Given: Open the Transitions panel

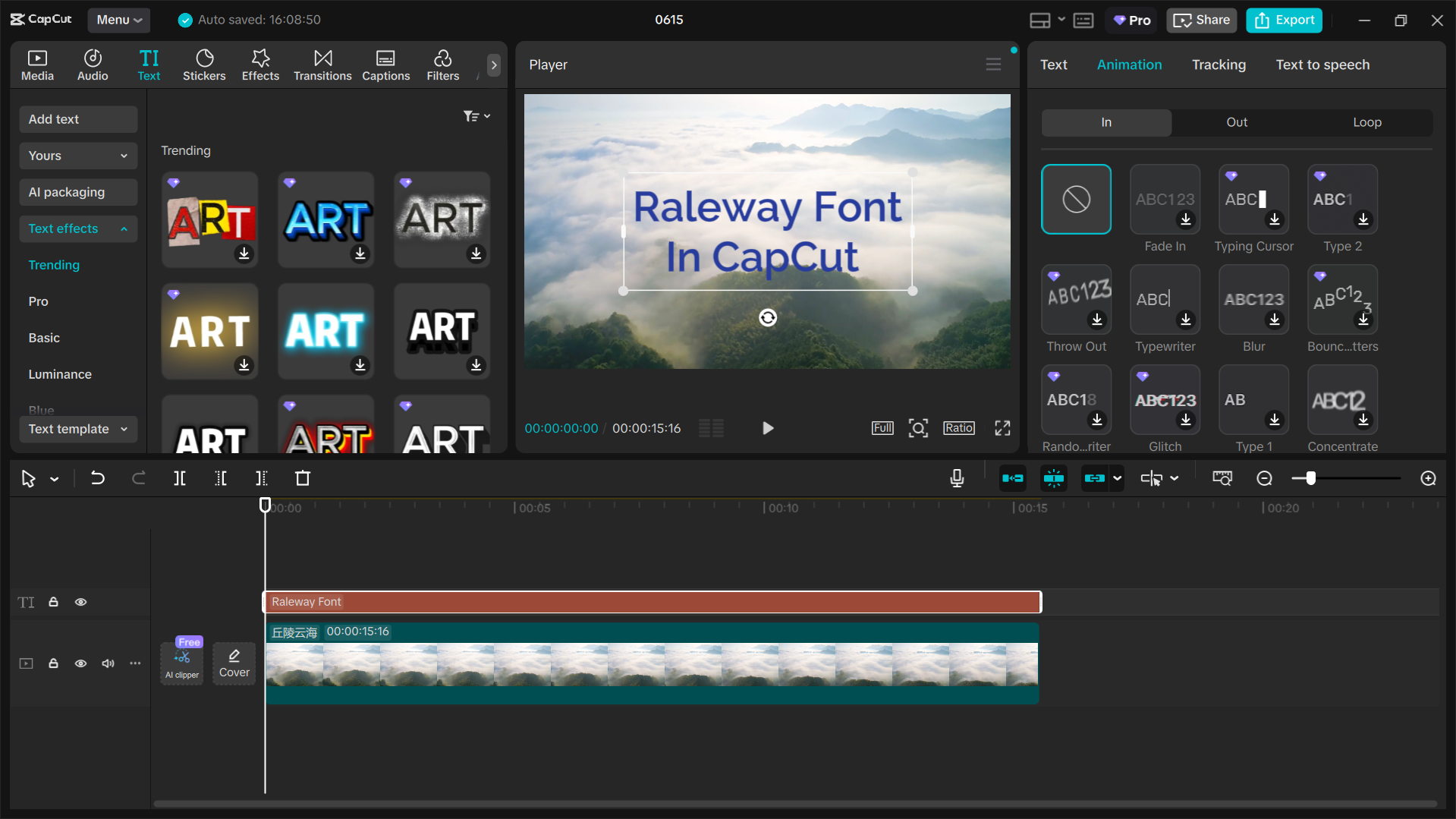Looking at the screenshot, I should pyautogui.click(x=322, y=65).
